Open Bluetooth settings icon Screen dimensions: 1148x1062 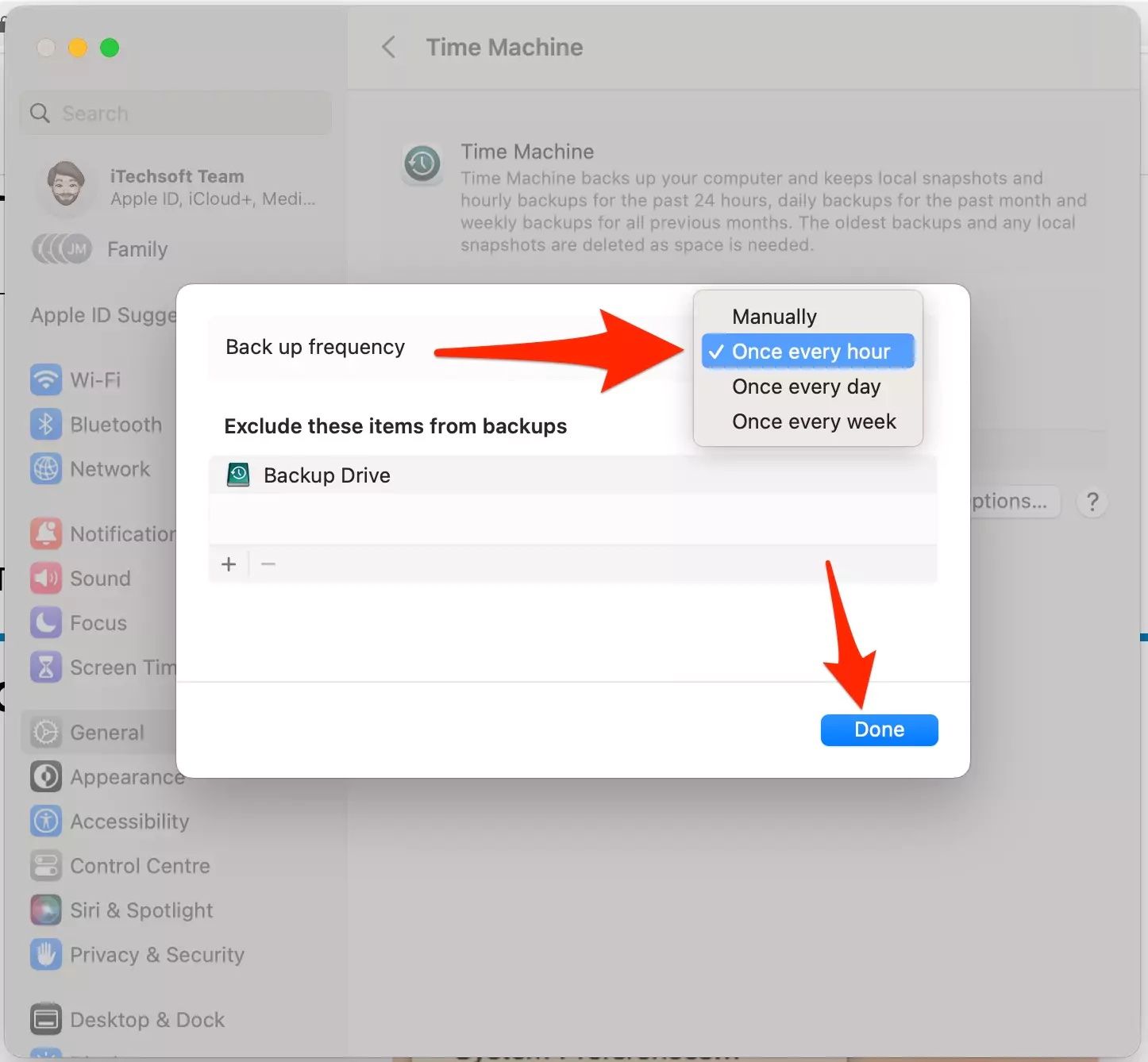tap(46, 425)
